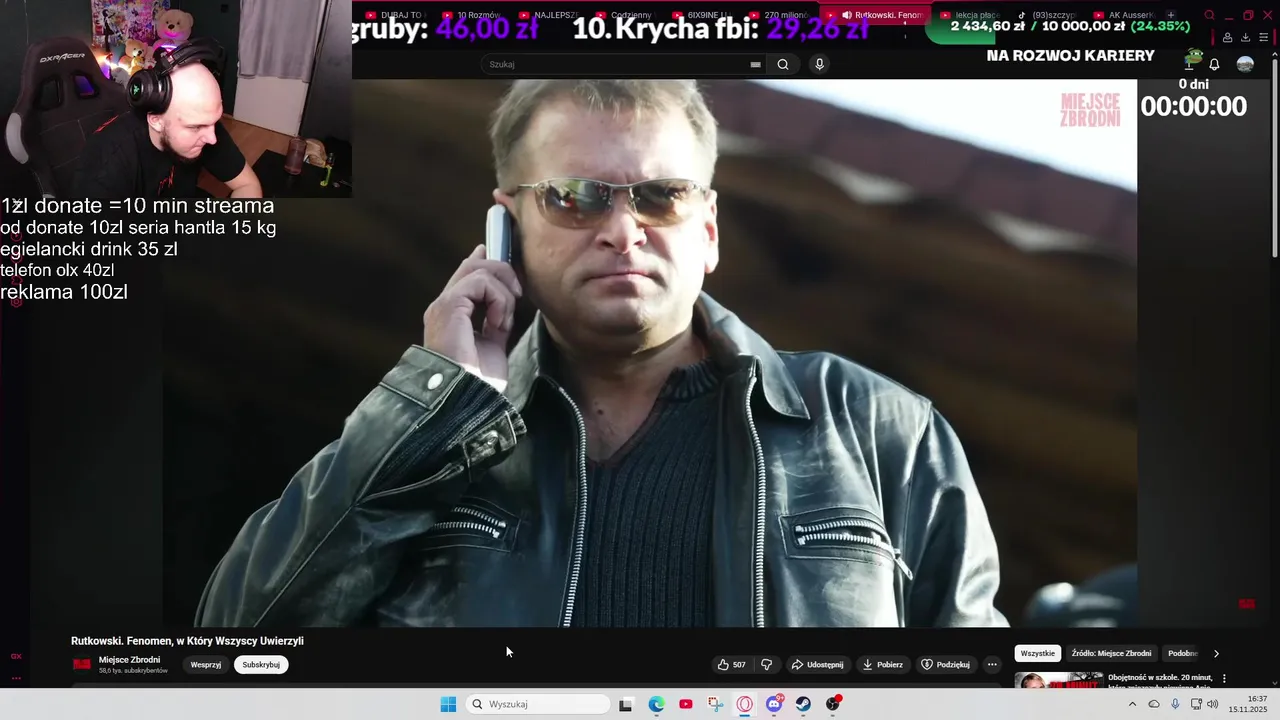
Task: Click the display/network tray icon
Action: tap(1195, 704)
